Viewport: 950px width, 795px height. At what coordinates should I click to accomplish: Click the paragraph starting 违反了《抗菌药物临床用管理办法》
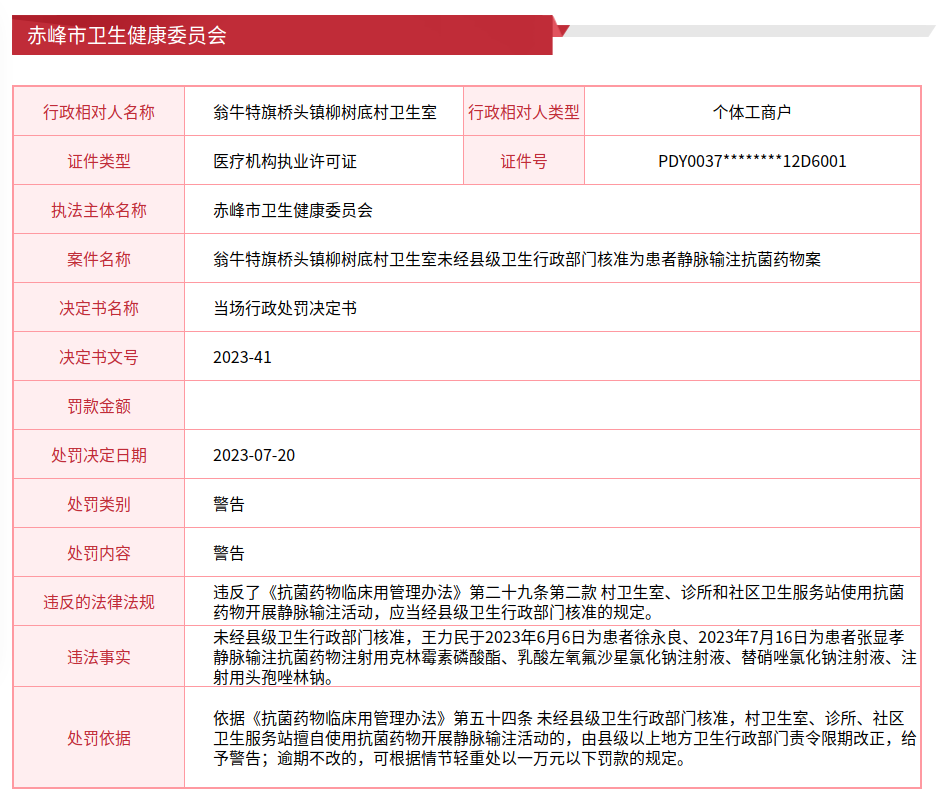pyautogui.click(x=559, y=602)
